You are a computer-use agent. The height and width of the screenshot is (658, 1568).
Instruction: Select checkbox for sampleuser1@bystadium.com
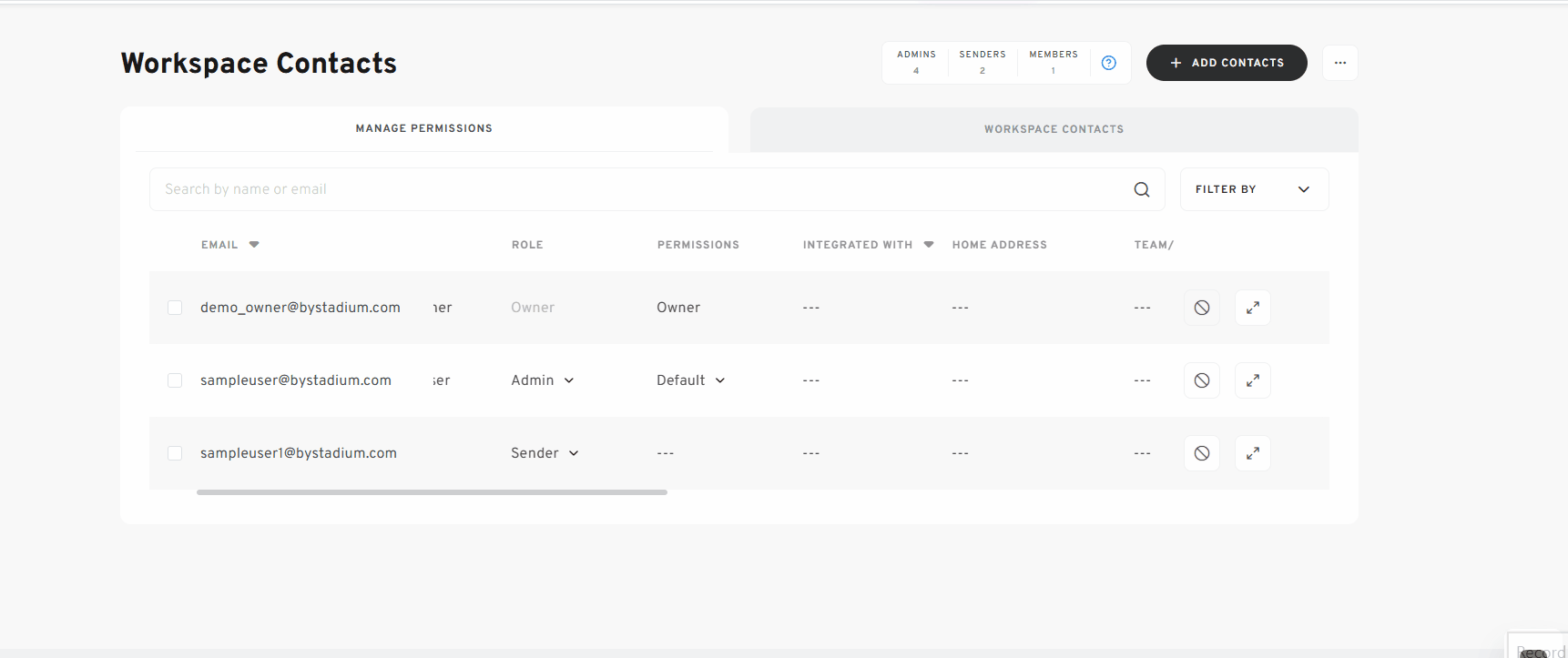175,453
